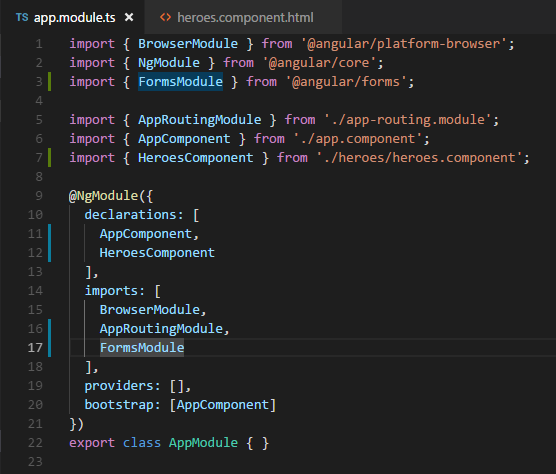Click the @NgModule decorator on line 9
The image size is (556, 474).
103,196
